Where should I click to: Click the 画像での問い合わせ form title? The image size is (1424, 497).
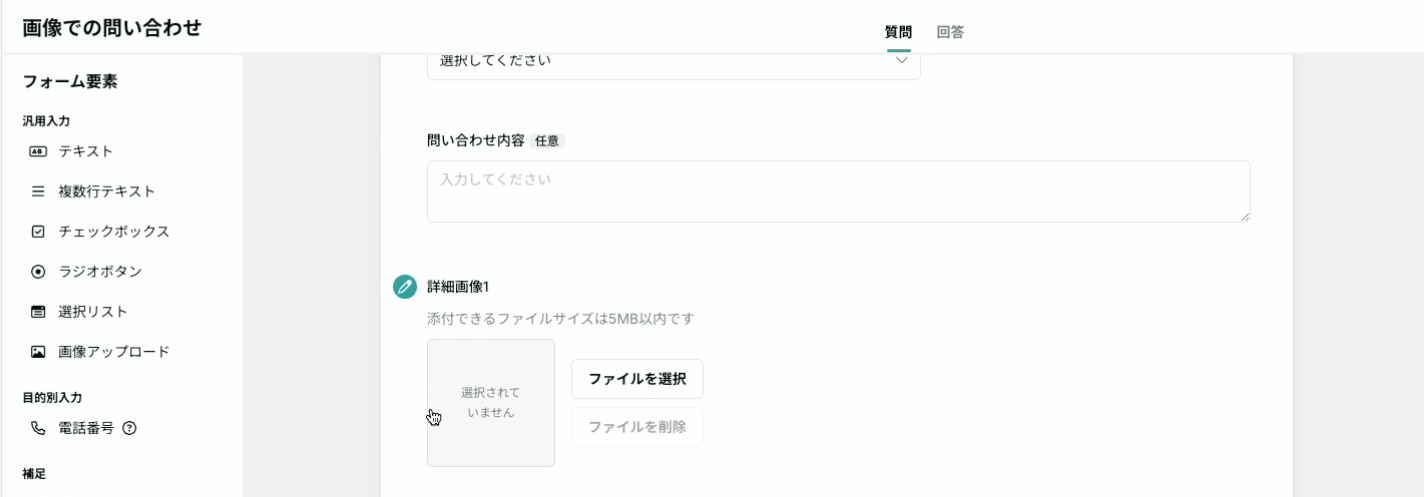point(112,28)
